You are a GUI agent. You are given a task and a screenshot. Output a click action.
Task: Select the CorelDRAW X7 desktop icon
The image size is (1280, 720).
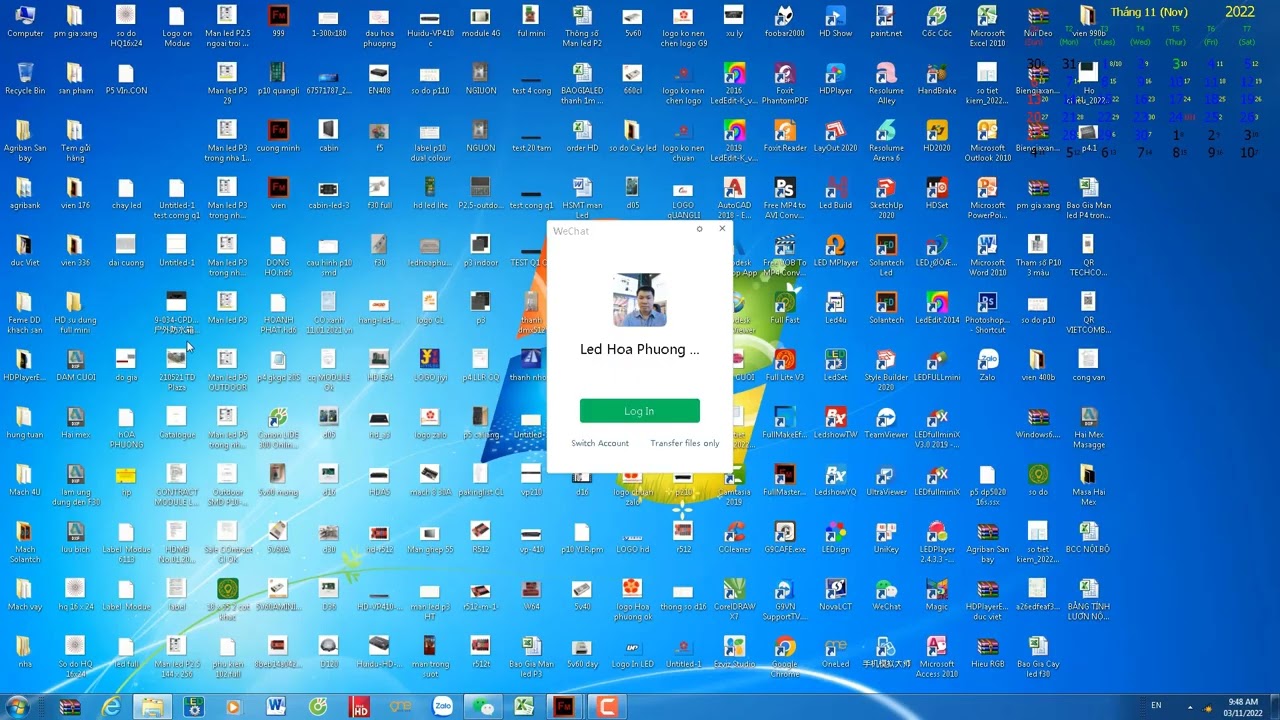(734, 599)
